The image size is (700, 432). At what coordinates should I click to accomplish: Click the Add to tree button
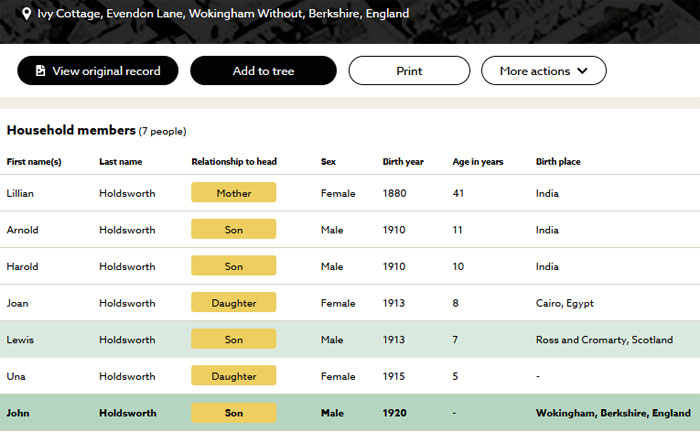coord(263,71)
